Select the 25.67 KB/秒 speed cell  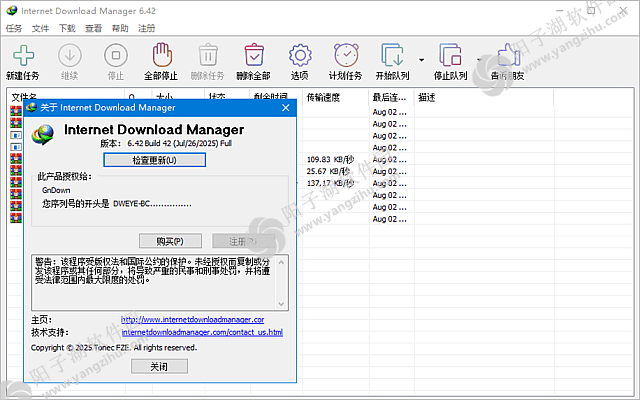329,171
